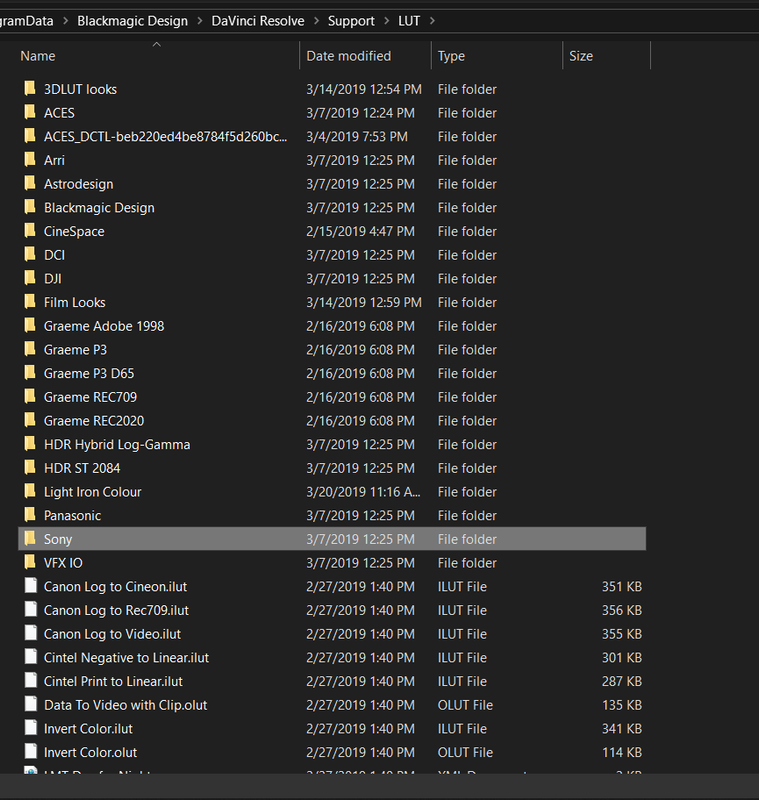Click OLUT File type of Invert Color.olut
759x800 pixels.
tap(465, 752)
